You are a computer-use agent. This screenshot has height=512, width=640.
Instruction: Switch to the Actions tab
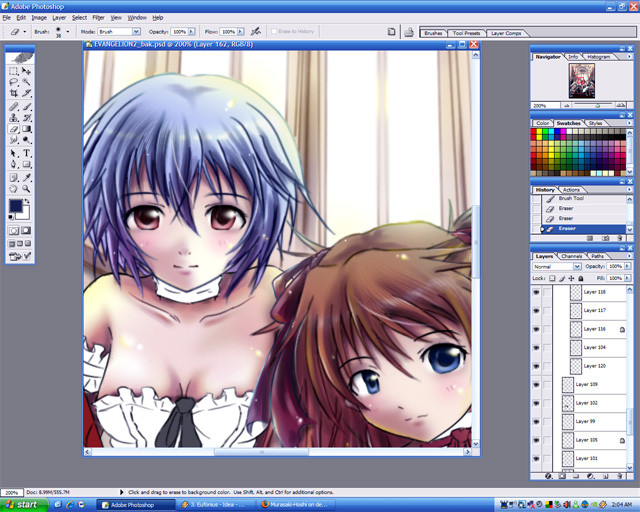coord(571,190)
